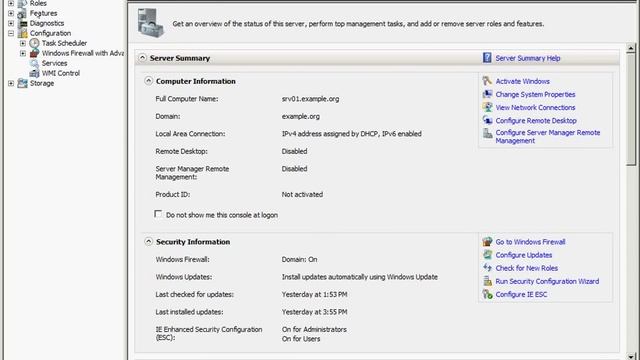Select WMI Control in the tree
The image size is (640, 360).
click(61, 73)
